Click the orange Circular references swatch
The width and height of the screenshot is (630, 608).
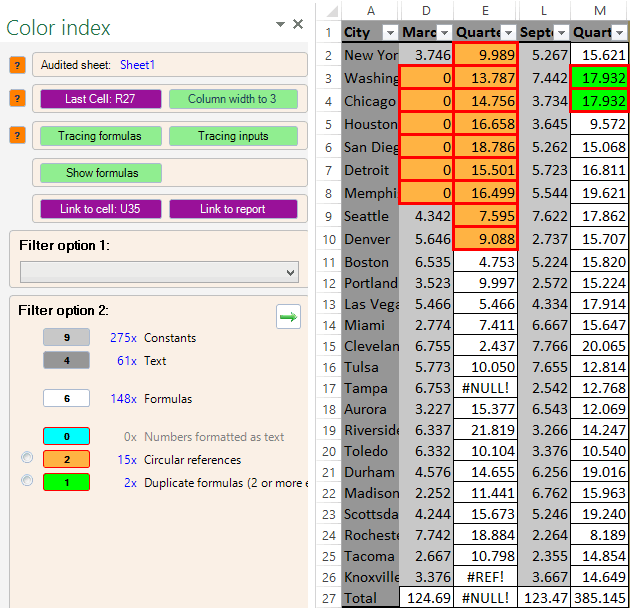pos(66,459)
